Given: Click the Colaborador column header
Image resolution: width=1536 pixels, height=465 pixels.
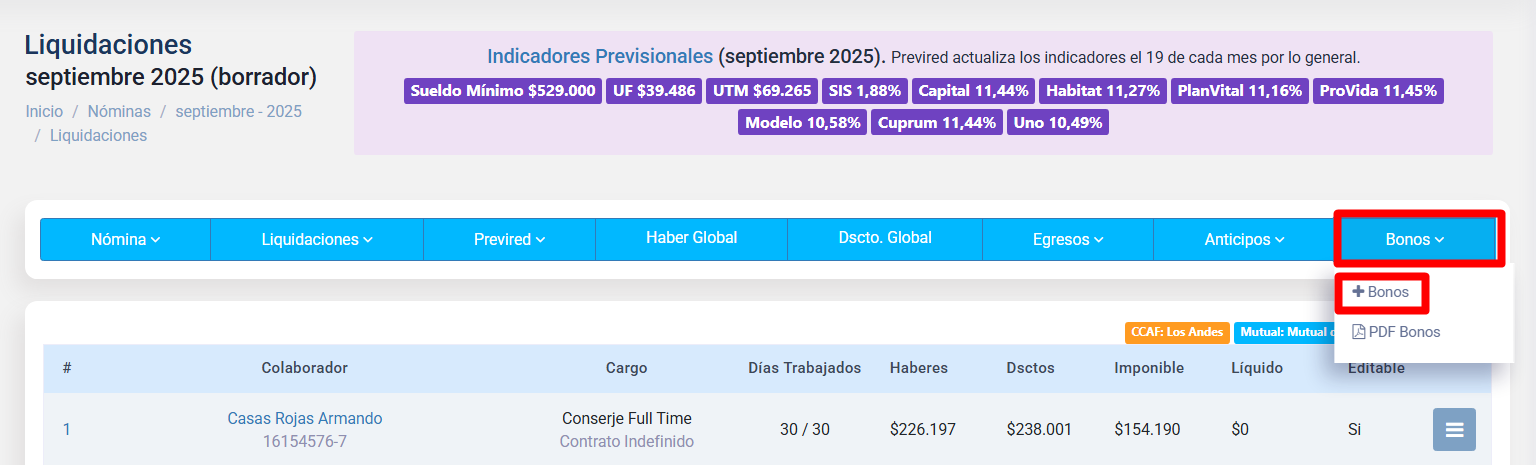Looking at the screenshot, I should click(x=304, y=368).
